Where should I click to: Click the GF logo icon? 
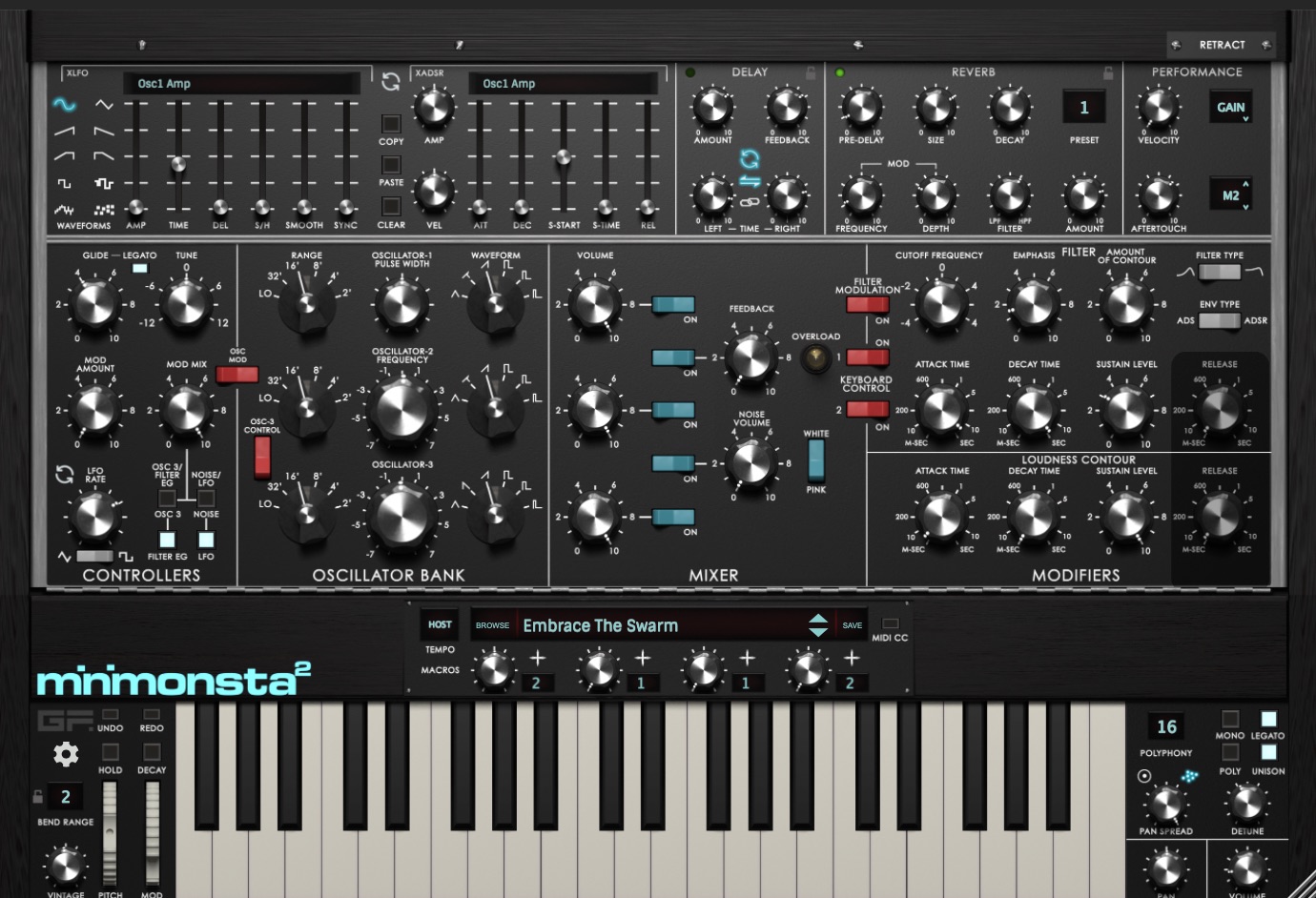point(65,721)
